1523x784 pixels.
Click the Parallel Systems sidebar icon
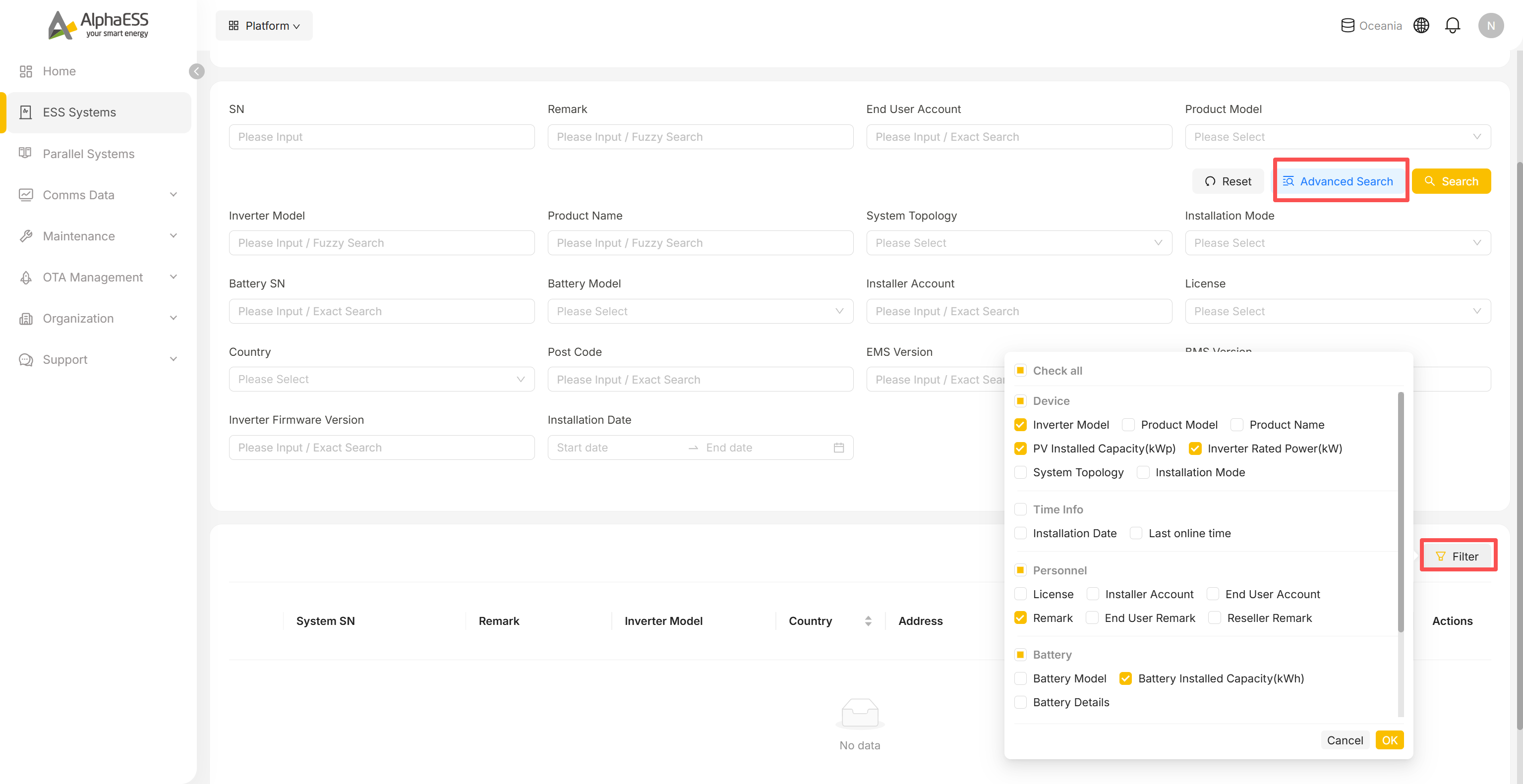coord(25,153)
